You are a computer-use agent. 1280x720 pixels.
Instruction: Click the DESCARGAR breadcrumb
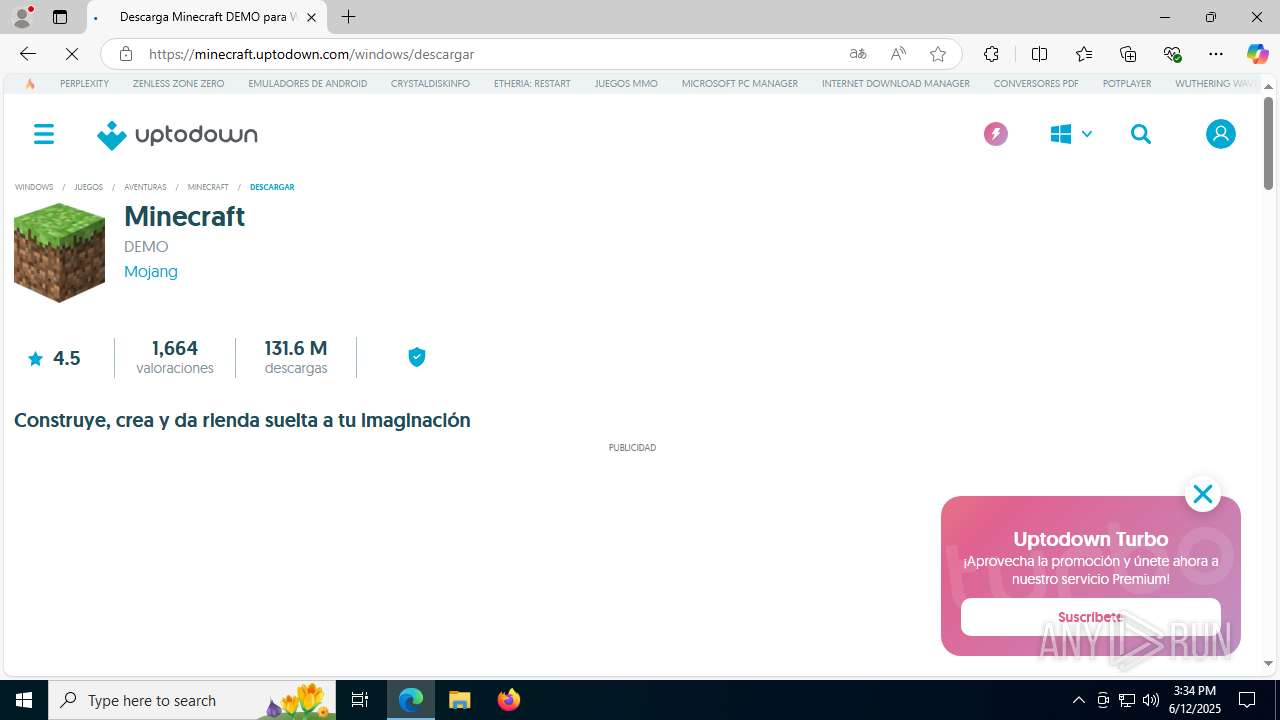272,187
